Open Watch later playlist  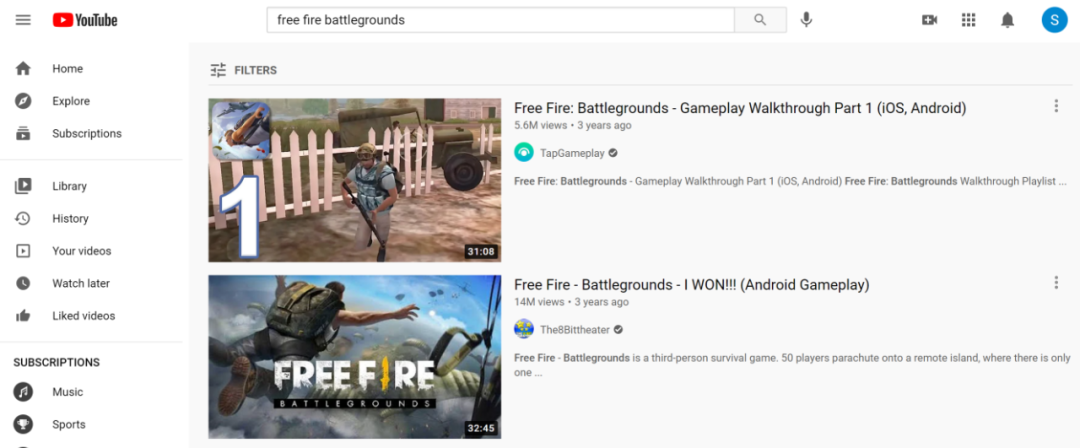80,283
